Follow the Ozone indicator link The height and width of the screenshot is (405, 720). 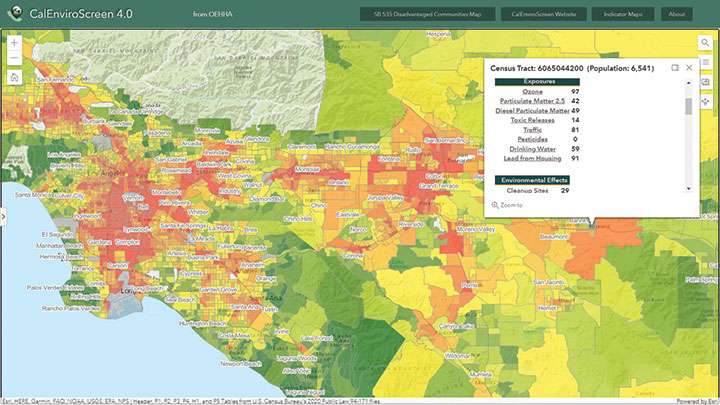click(x=533, y=91)
